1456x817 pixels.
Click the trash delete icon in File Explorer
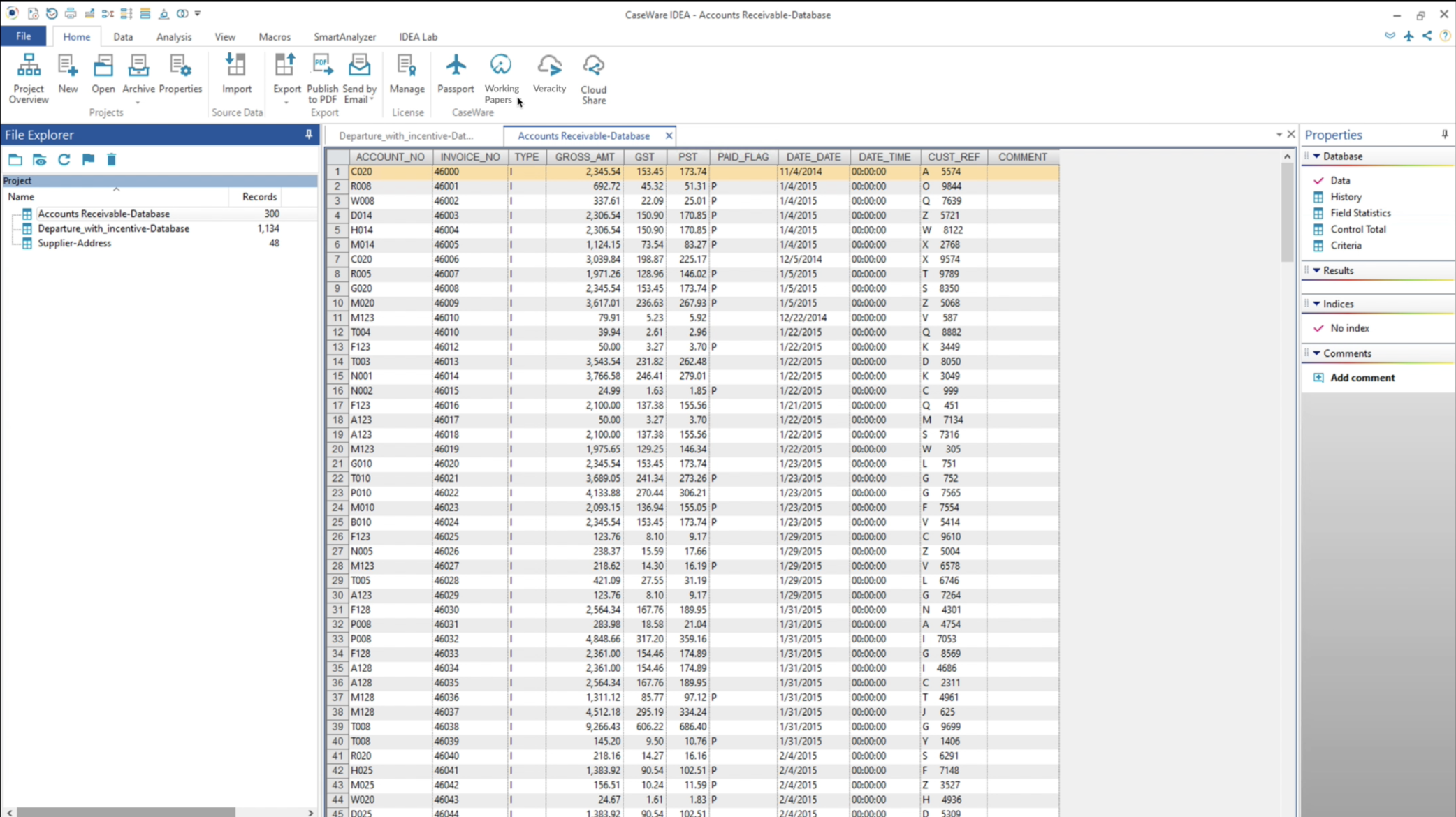111,159
